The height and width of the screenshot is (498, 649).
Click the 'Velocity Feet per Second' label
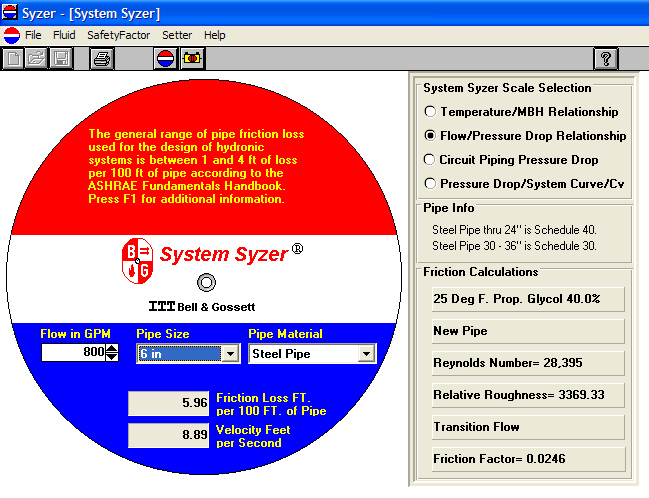coord(253,436)
